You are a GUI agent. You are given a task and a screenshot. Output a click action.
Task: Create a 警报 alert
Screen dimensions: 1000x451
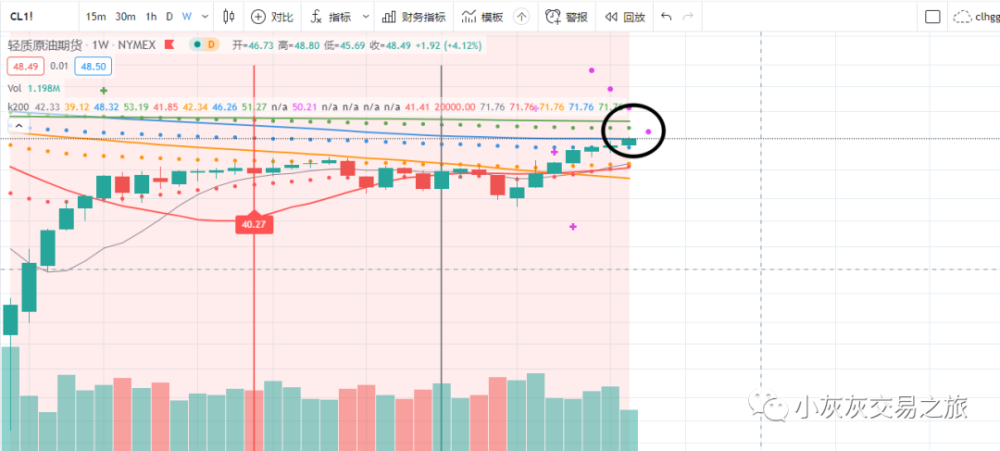(566, 17)
